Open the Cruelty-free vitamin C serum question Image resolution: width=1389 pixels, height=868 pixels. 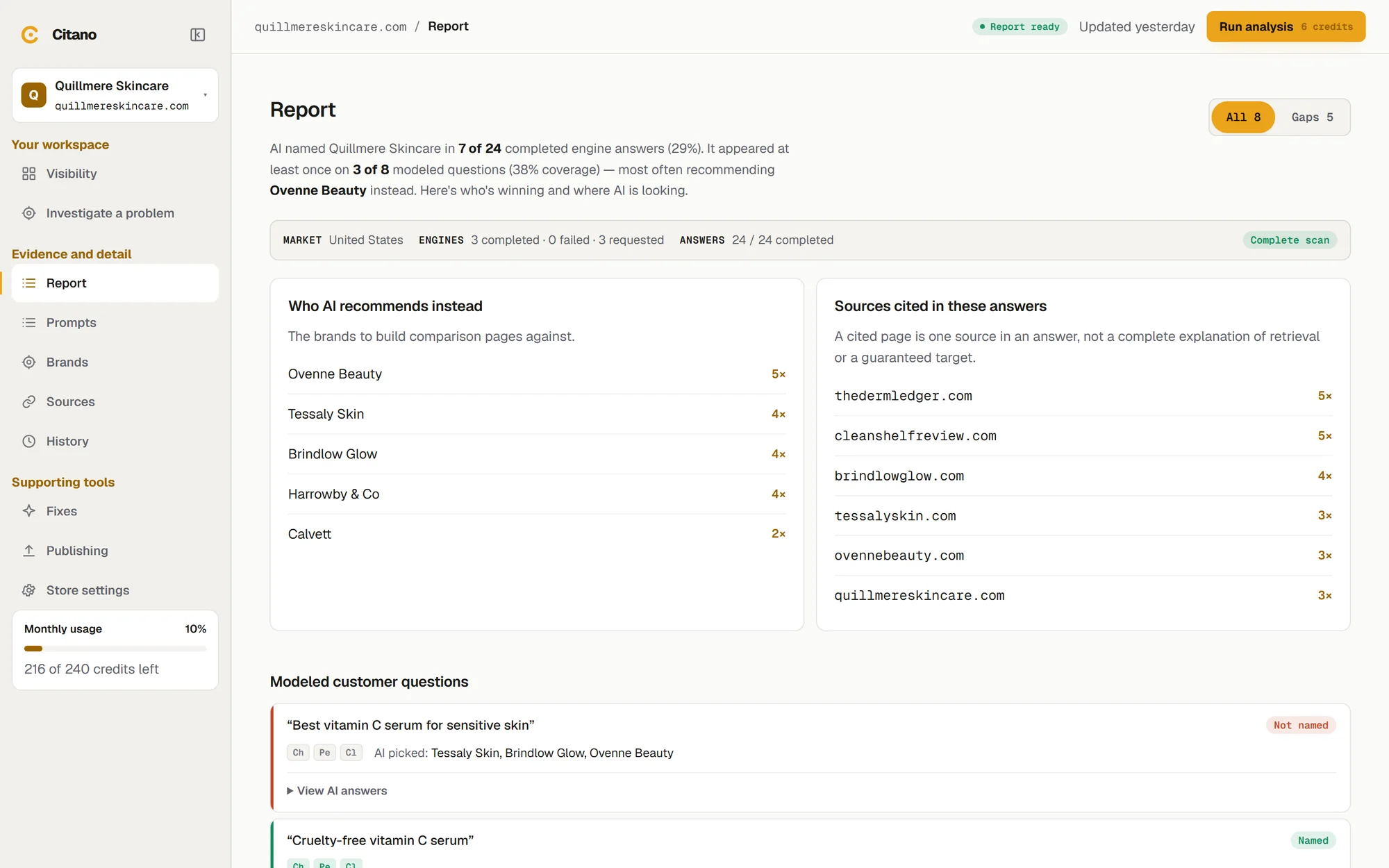coord(380,840)
